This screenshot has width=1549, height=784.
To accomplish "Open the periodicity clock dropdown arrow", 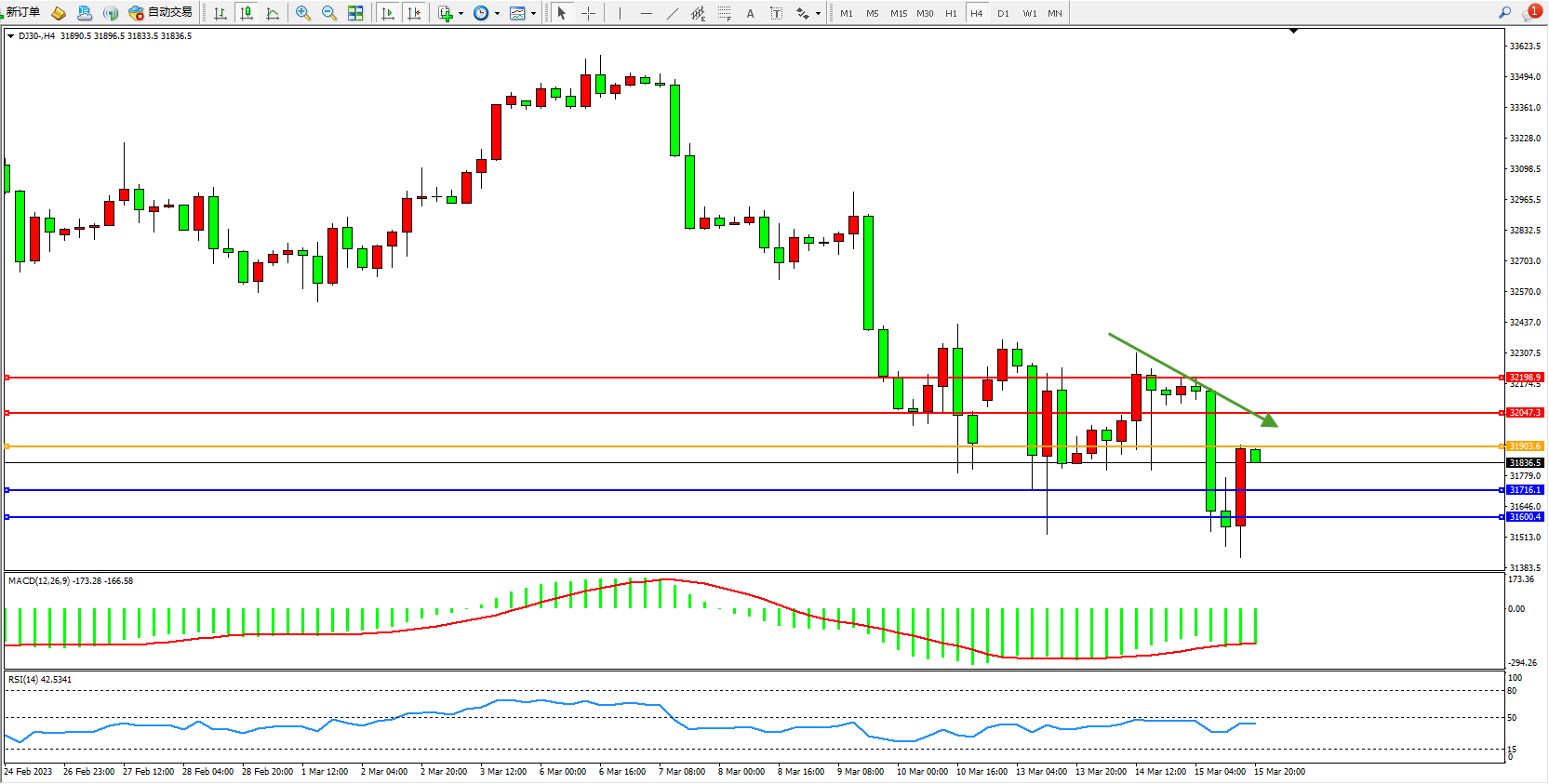I will pos(497,14).
